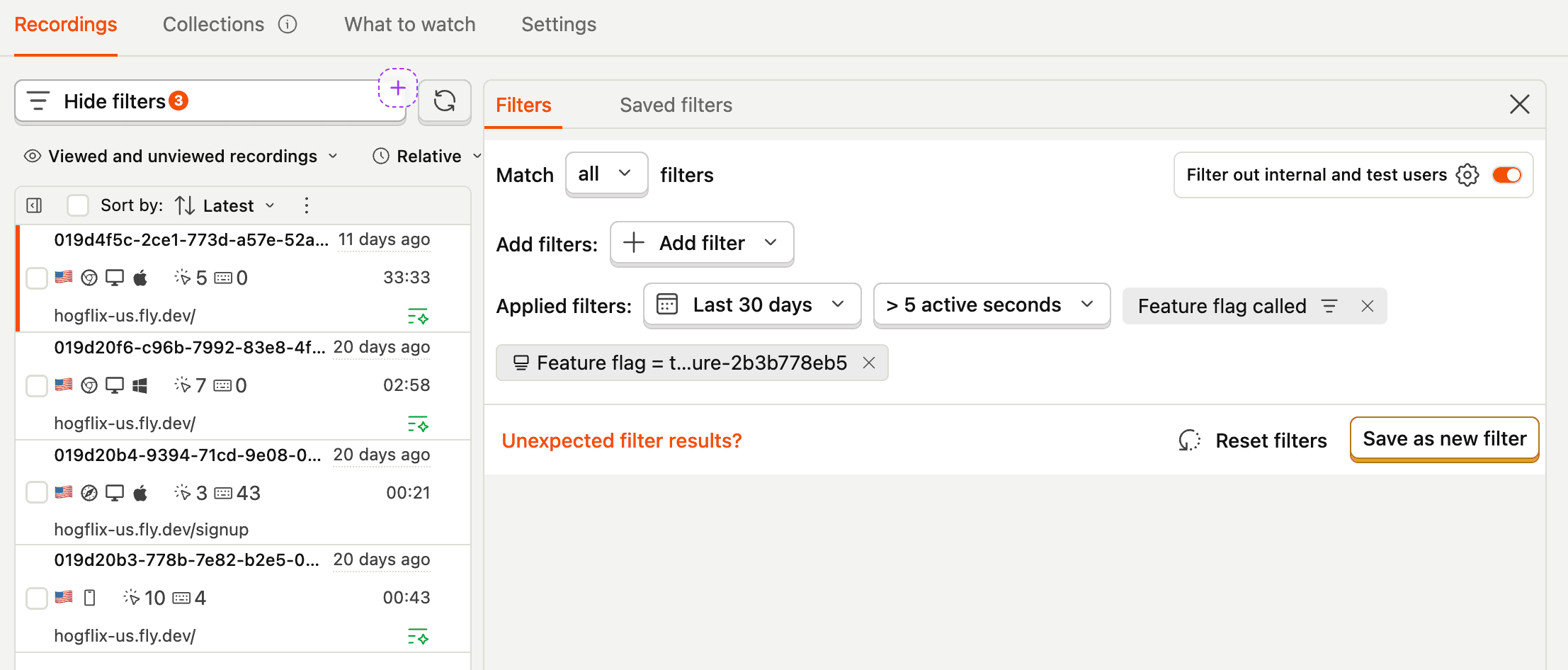Select checkbox for recording 019d20b3
The width and height of the screenshot is (1568, 670).
pyautogui.click(x=37, y=598)
